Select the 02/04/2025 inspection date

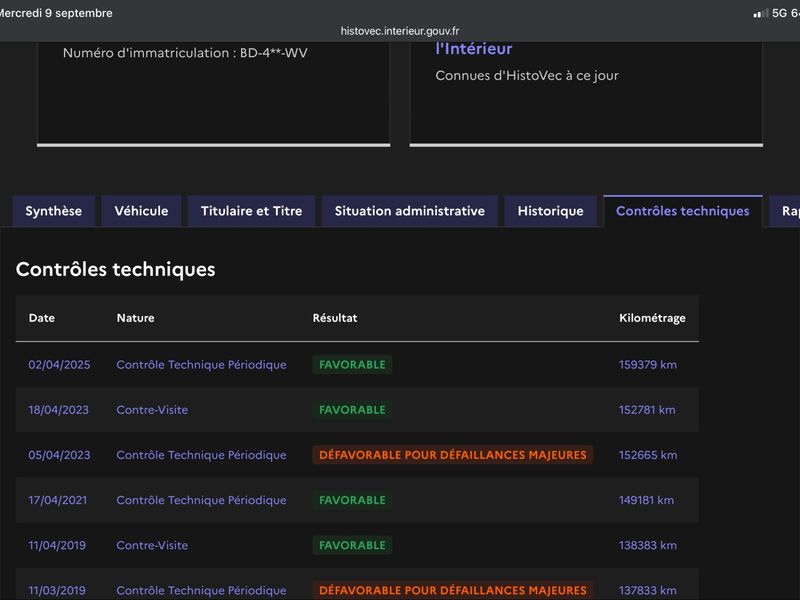[59, 365]
